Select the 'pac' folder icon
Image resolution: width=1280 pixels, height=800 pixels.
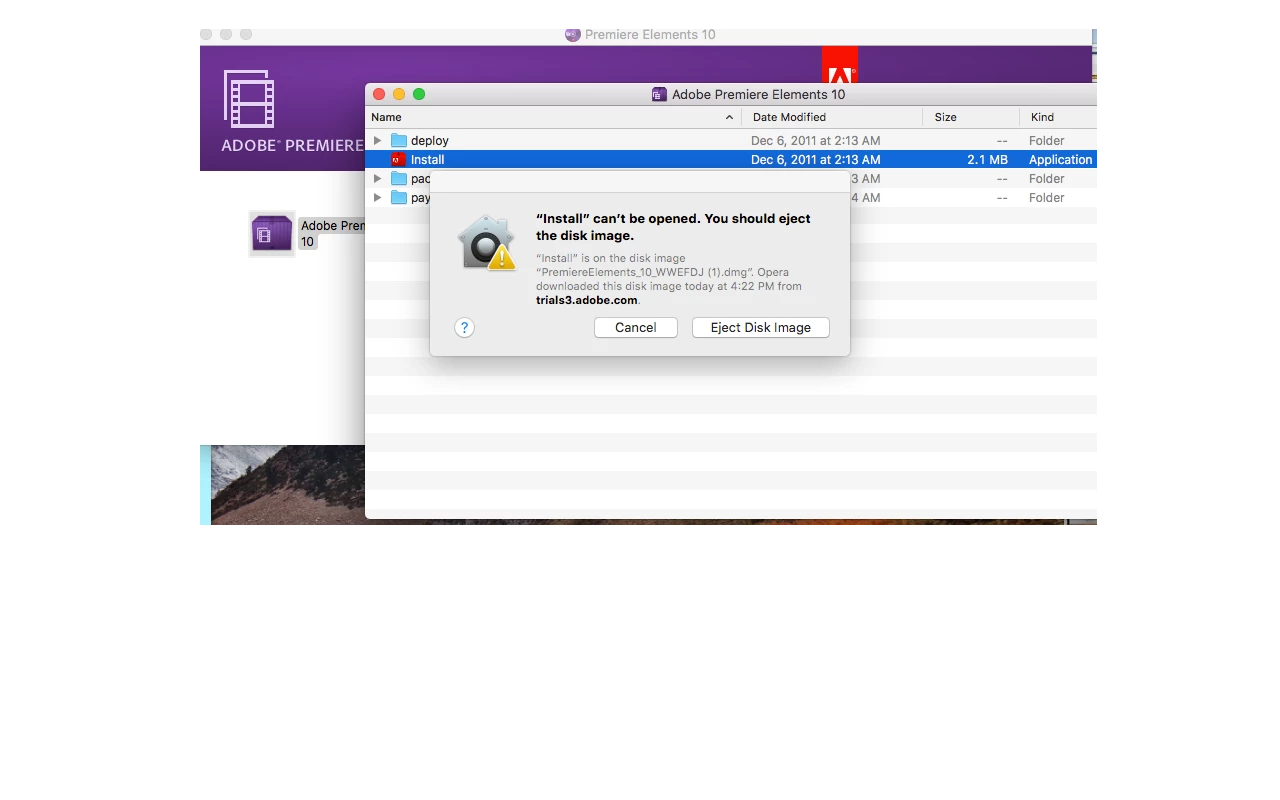click(x=399, y=179)
